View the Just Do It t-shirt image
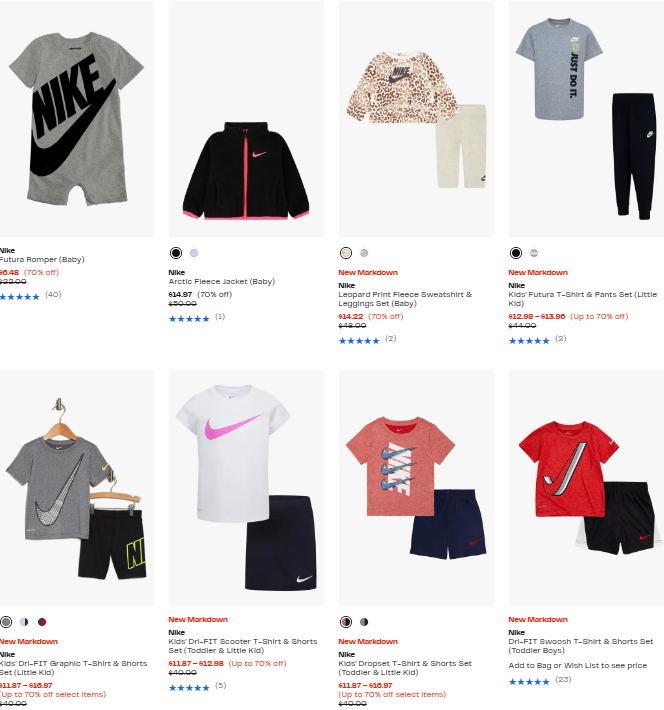 tap(586, 119)
